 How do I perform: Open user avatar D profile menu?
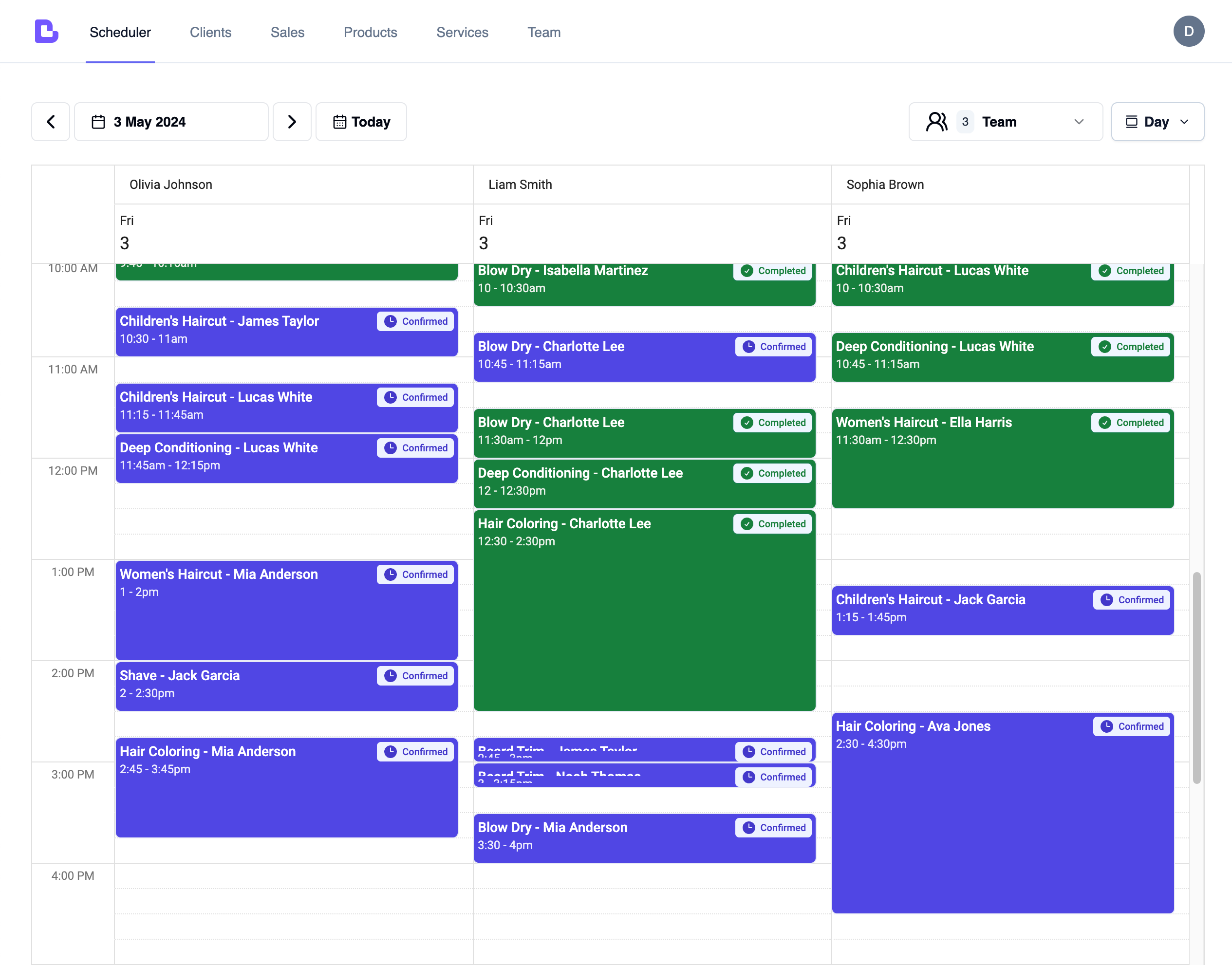pos(1188,32)
